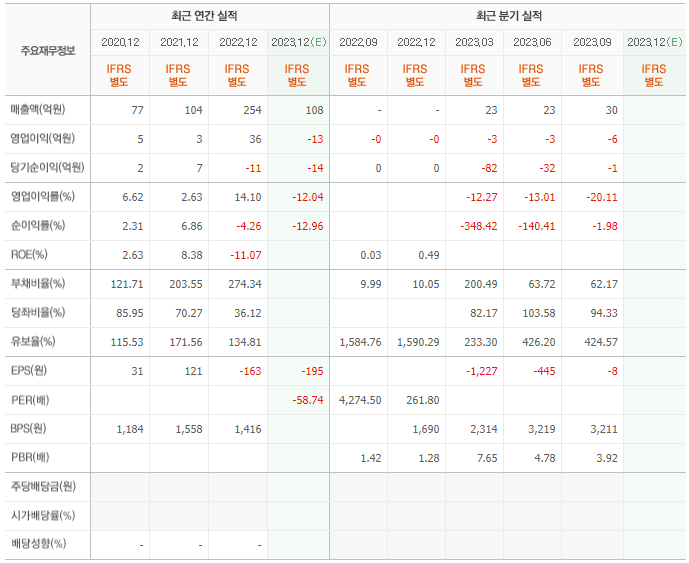
Task: Click EPS value -1,227
Action: [x=482, y=371]
